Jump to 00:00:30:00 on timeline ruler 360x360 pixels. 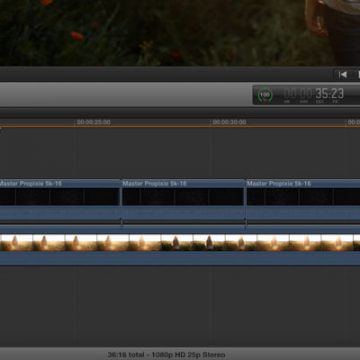(x=229, y=122)
